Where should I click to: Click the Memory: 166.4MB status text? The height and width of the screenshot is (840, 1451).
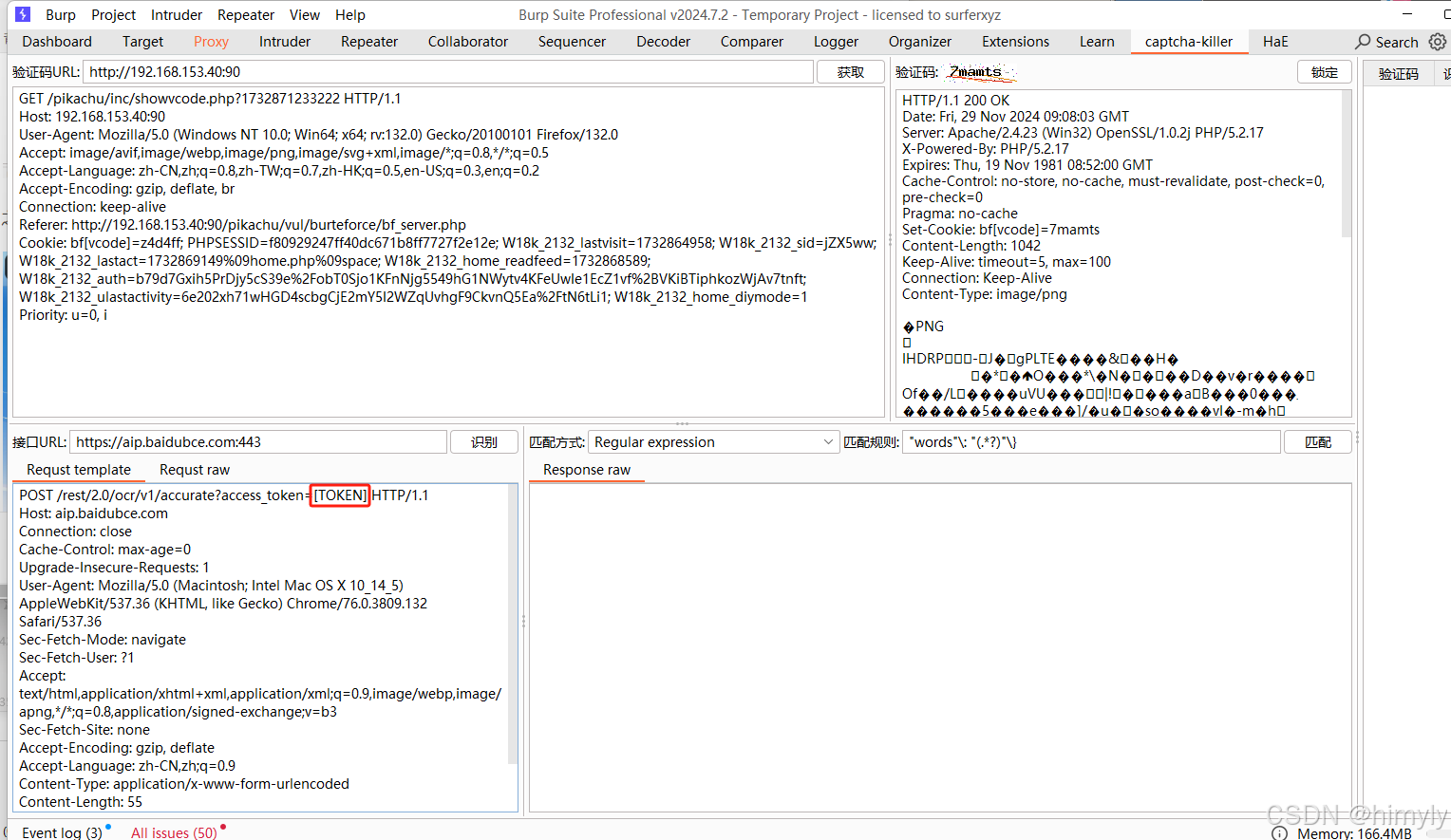click(1354, 833)
